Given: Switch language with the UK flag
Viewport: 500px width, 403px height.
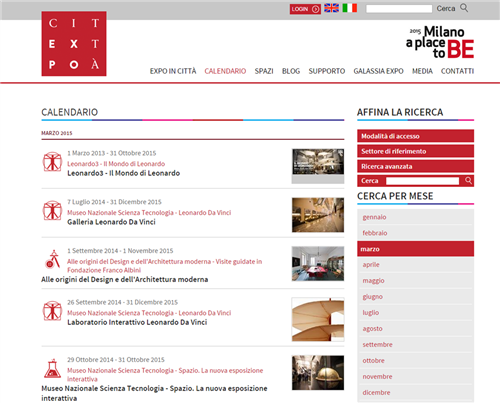Looking at the screenshot, I should click(331, 8).
